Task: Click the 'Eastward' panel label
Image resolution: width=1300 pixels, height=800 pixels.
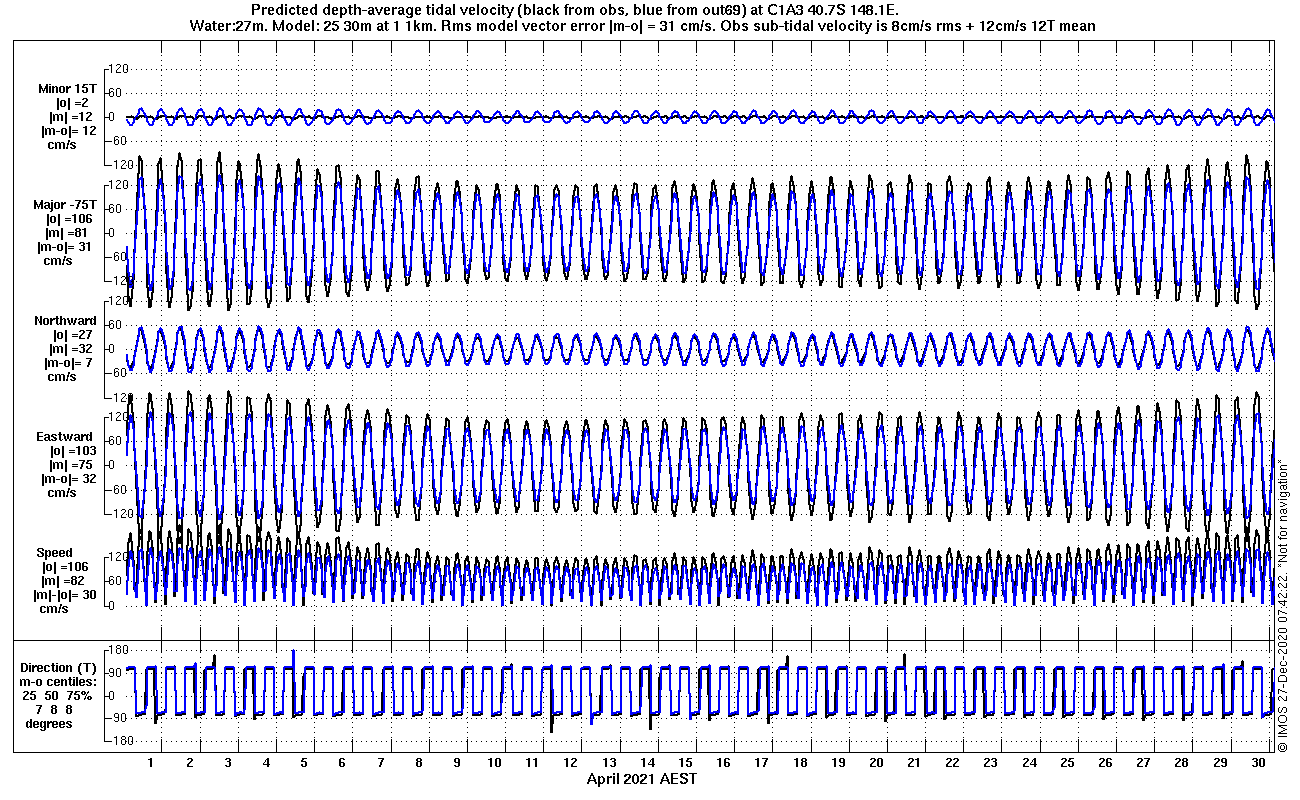Action: coord(64,437)
